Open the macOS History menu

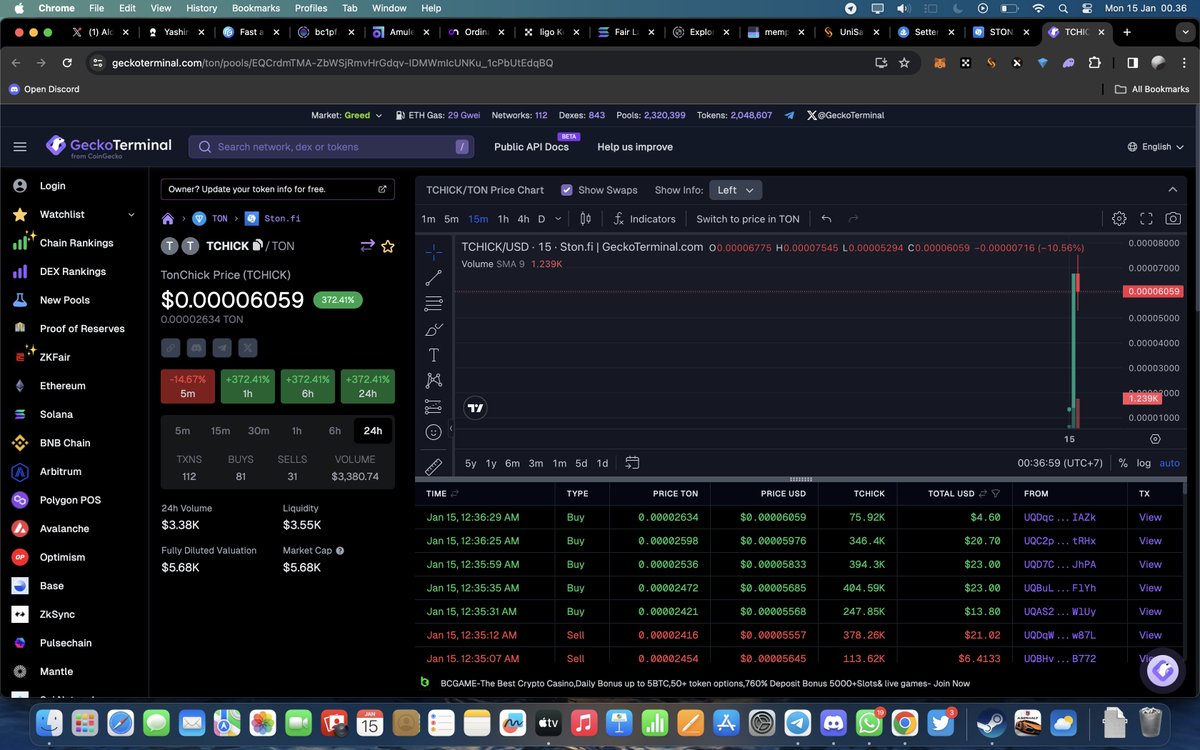click(x=201, y=8)
